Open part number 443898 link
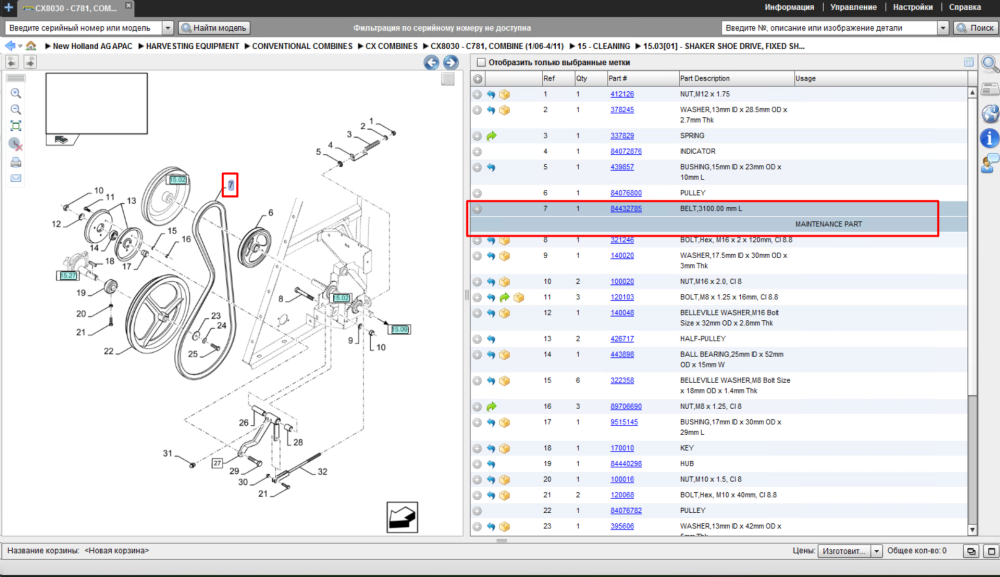This screenshot has width=1000, height=577. [x=622, y=354]
